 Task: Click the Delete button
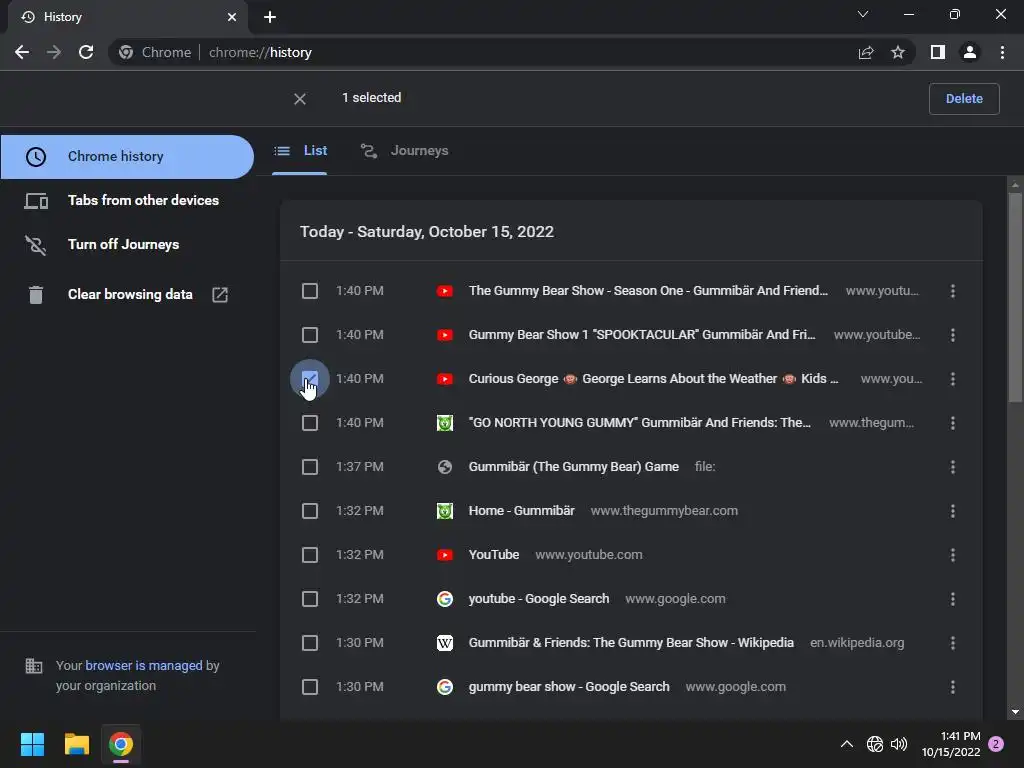[x=964, y=99]
